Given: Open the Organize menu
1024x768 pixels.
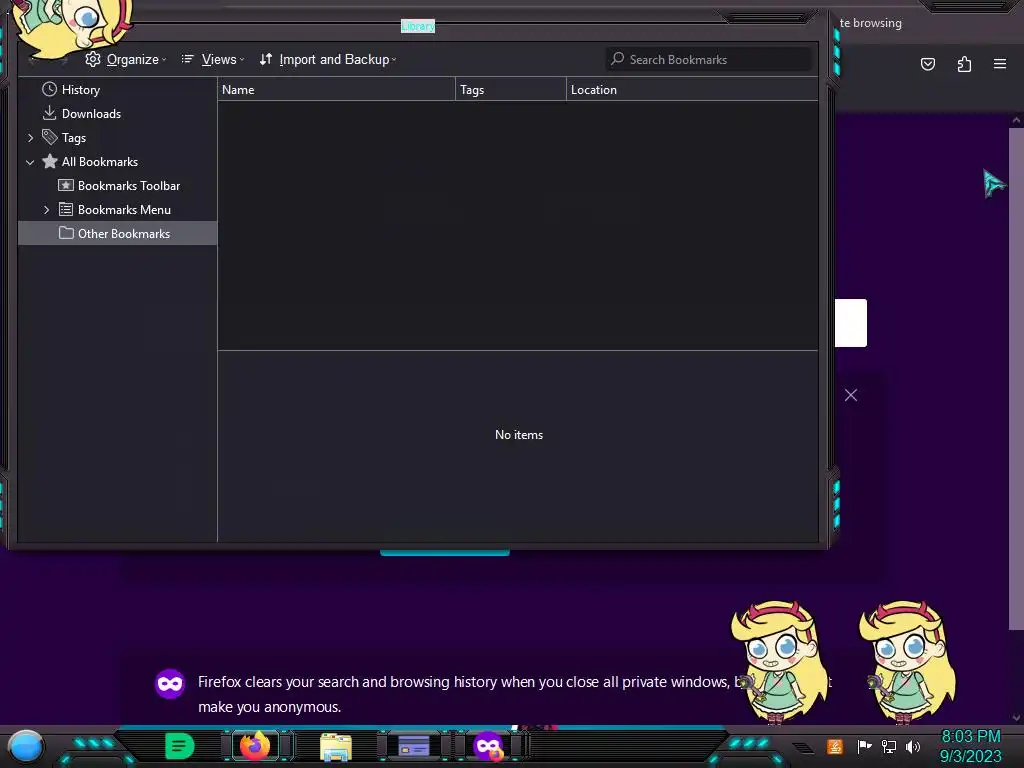Looking at the screenshot, I should (125, 59).
